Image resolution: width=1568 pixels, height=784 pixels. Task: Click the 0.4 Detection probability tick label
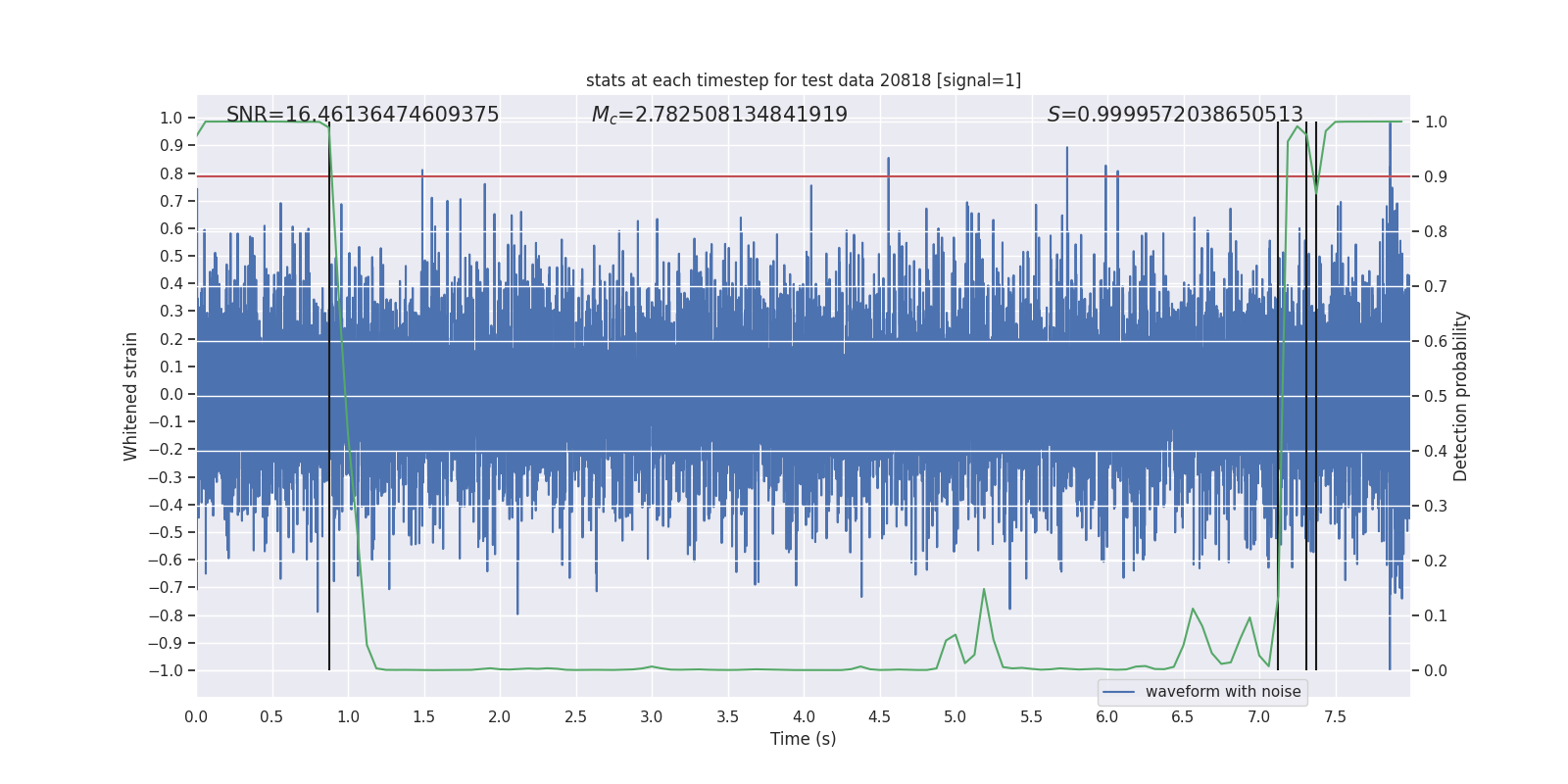point(1436,451)
